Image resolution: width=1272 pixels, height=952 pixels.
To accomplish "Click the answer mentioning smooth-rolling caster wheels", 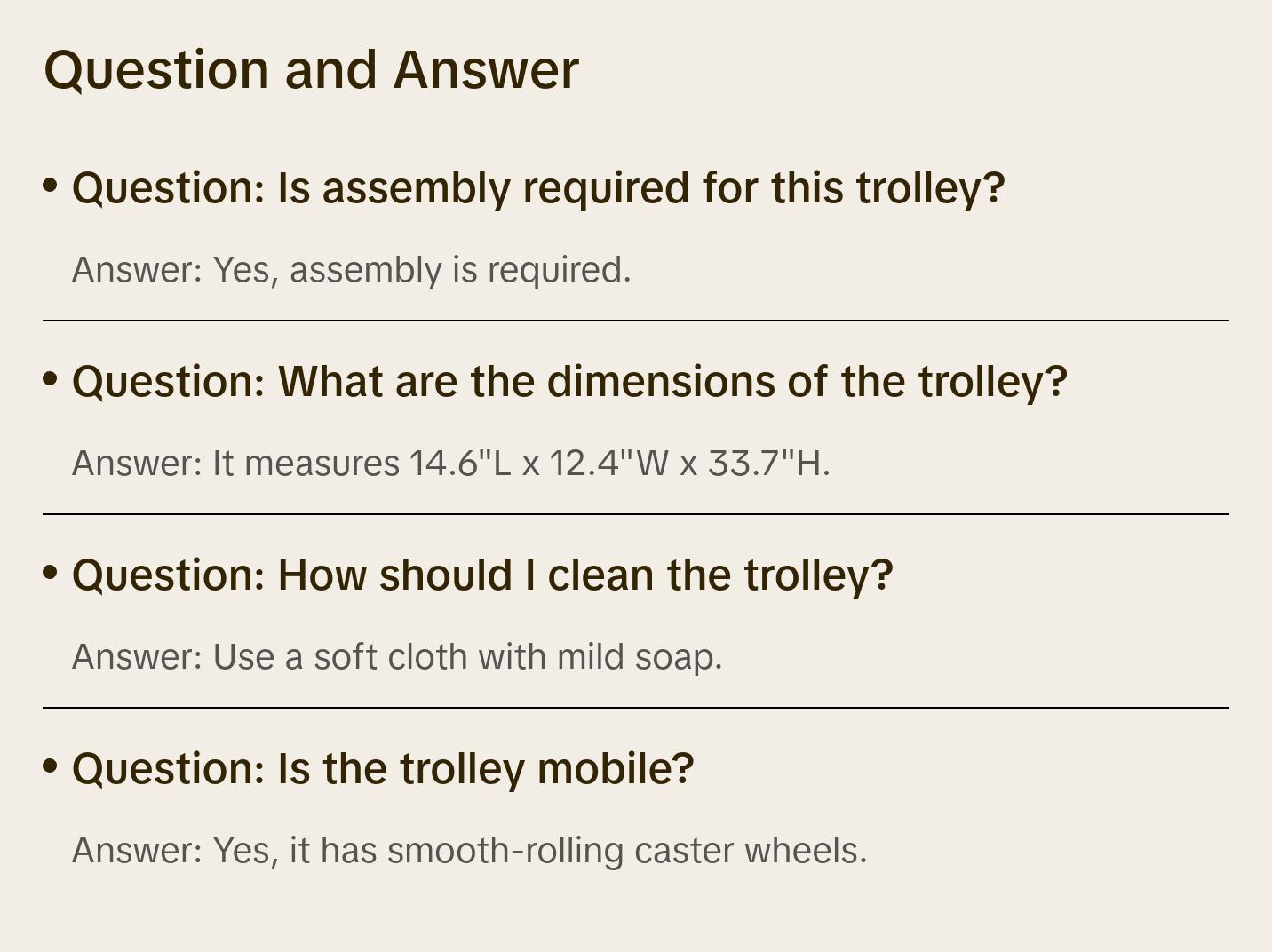I will click(x=469, y=851).
